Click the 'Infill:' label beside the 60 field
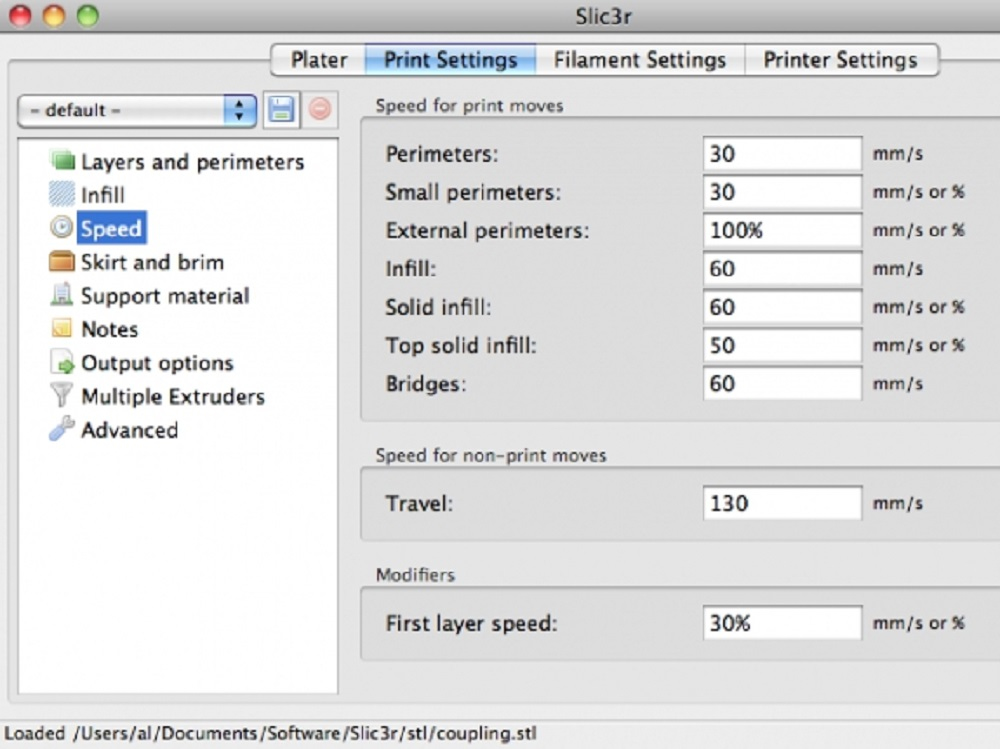This screenshot has width=1000, height=749. [411, 269]
